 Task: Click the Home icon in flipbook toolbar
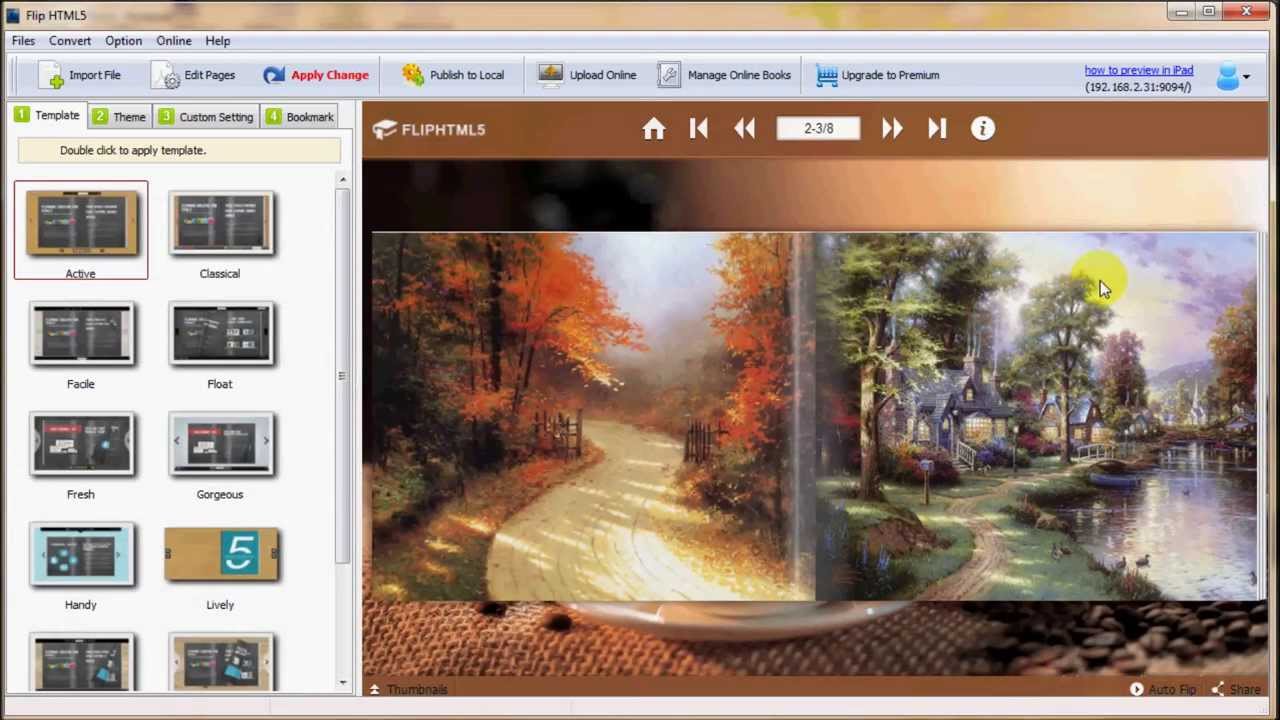click(x=654, y=129)
